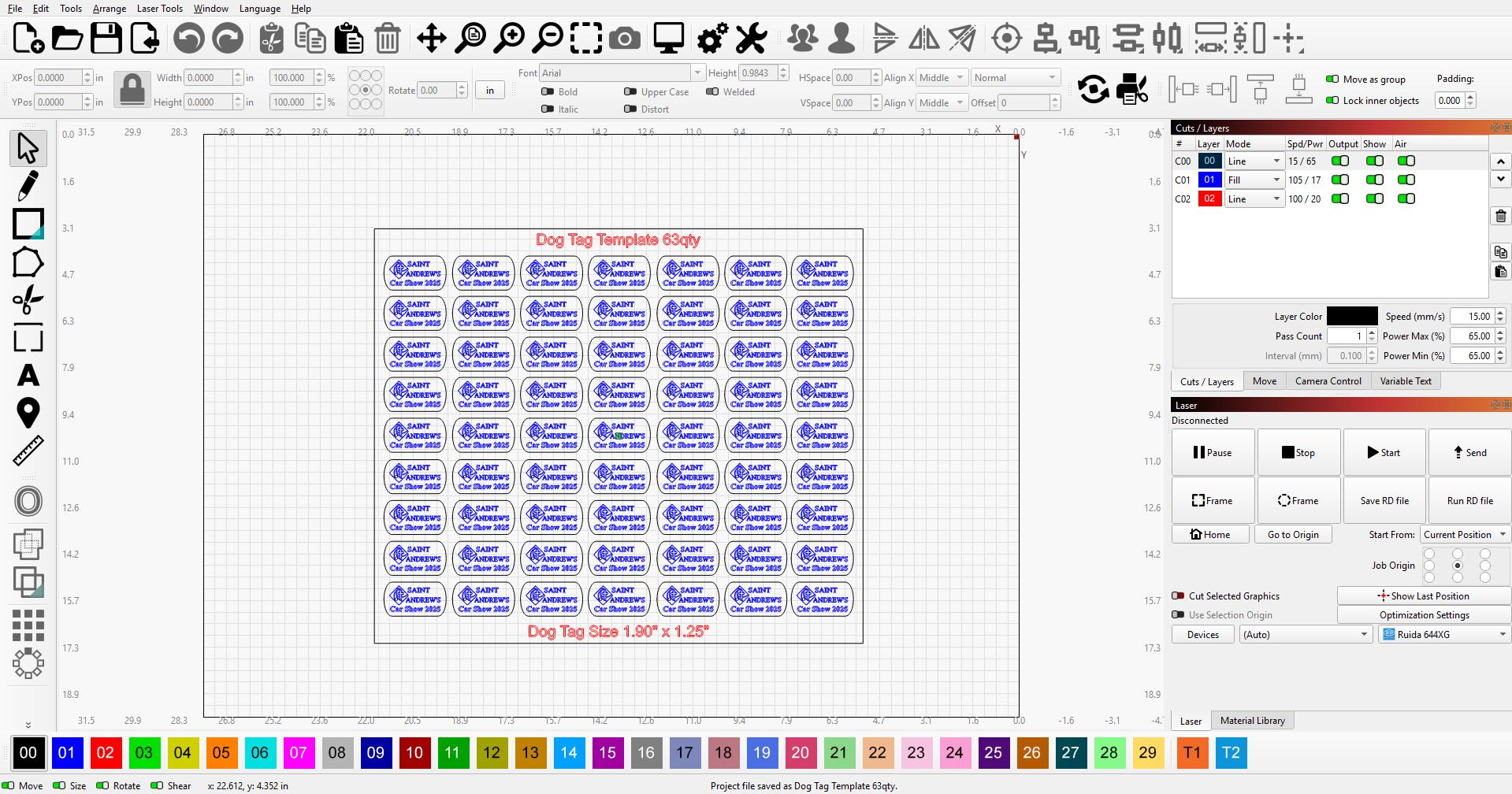
Task: Click the Camera capture icon
Action: 625,38
